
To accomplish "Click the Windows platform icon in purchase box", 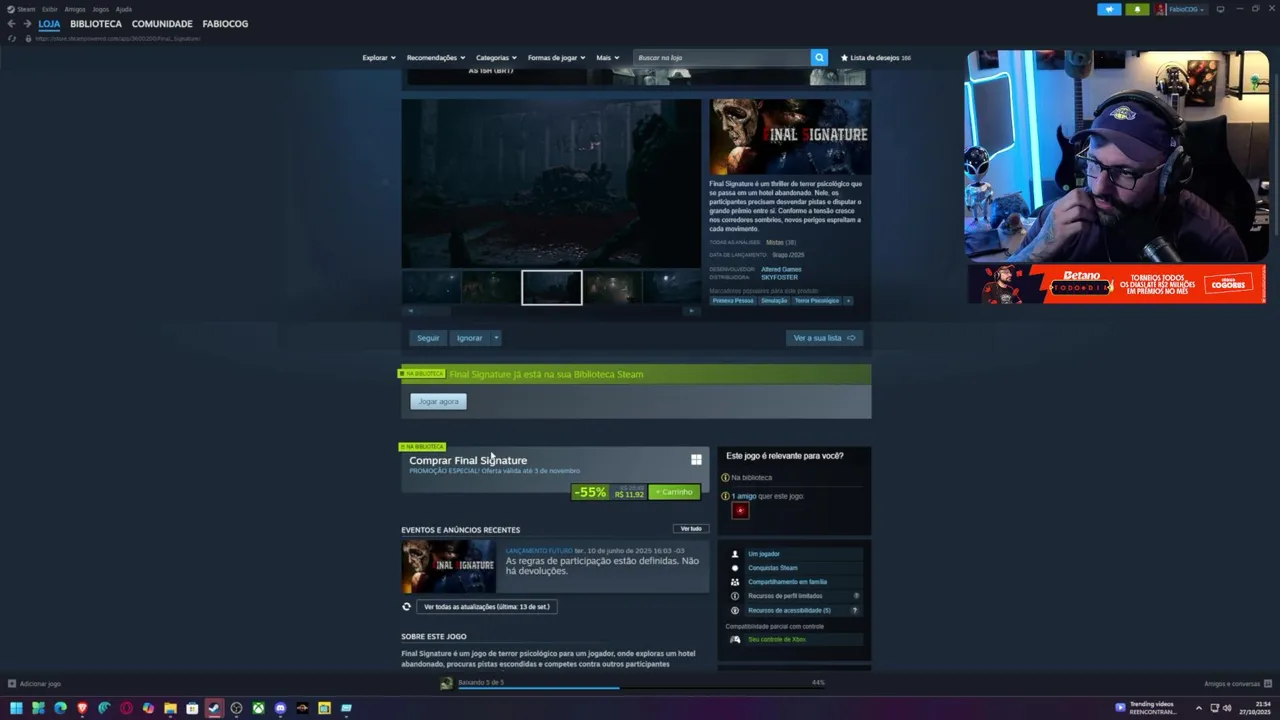I will pos(696,460).
